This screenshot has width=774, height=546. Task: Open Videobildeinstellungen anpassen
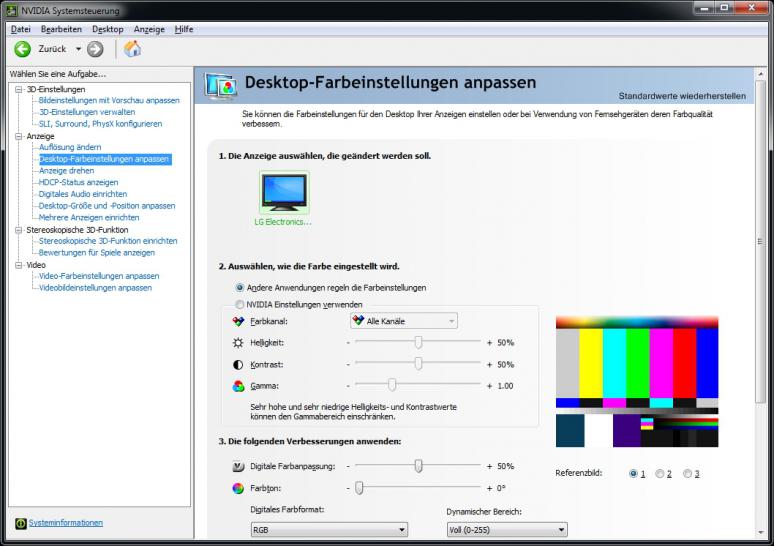95,288
